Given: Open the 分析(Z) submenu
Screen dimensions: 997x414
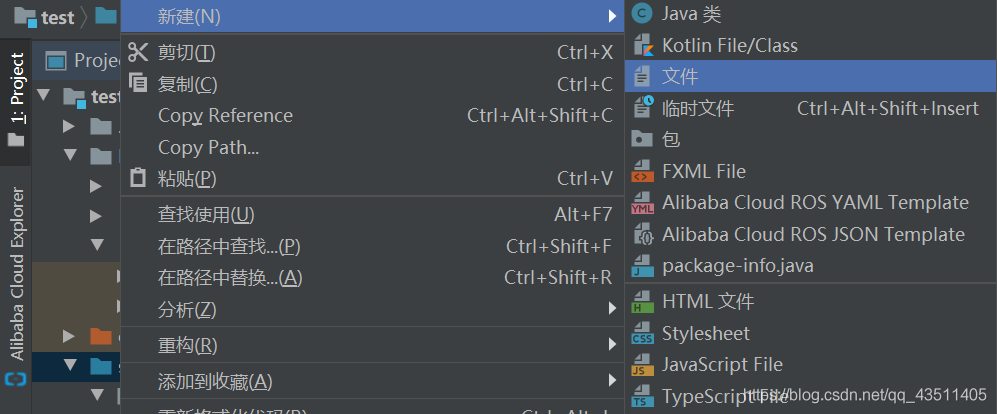Looking at the screenshot, I should click(x=373, y=309).
